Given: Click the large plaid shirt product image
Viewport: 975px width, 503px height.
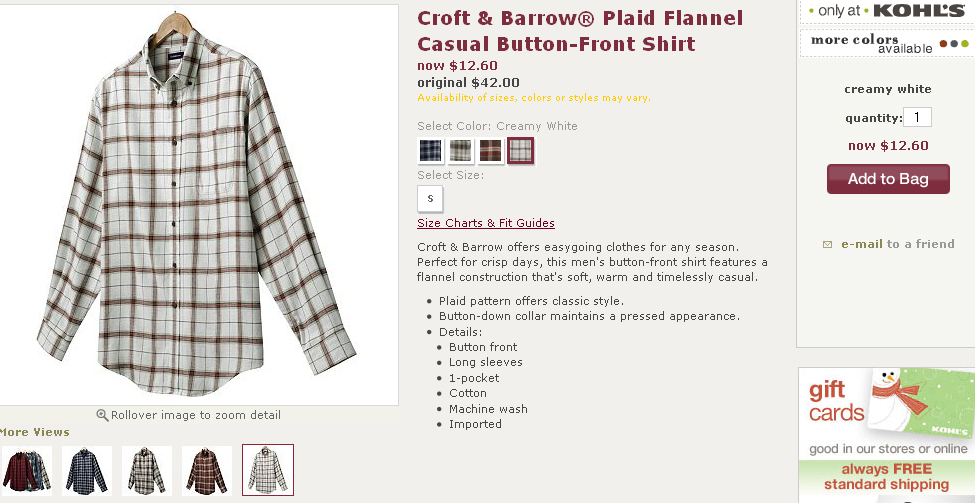Looking at the screenshot, I should coord(198,205).
